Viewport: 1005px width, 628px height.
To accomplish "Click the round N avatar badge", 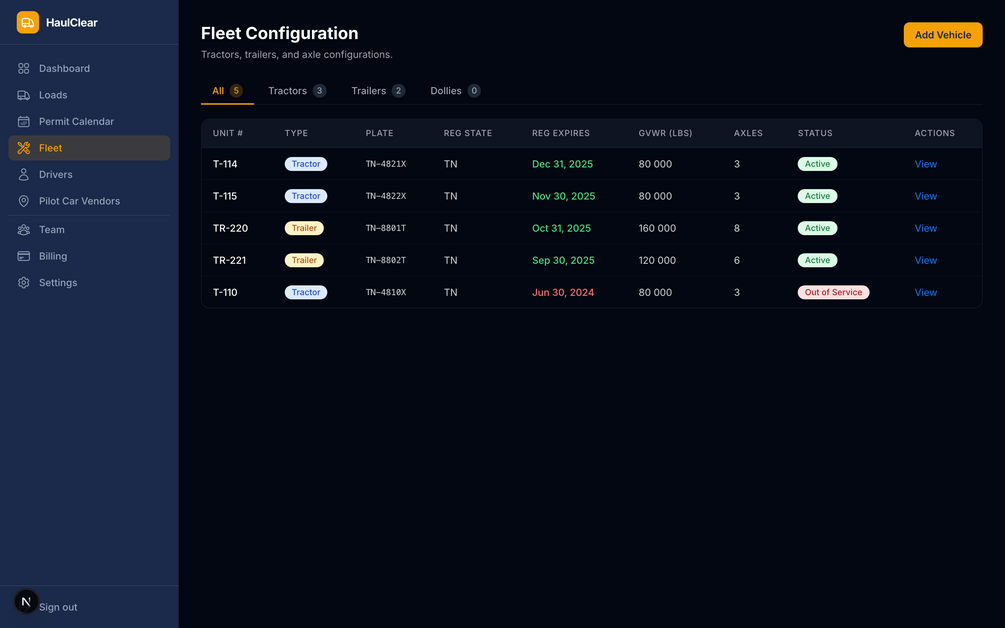I will point(26,602).
